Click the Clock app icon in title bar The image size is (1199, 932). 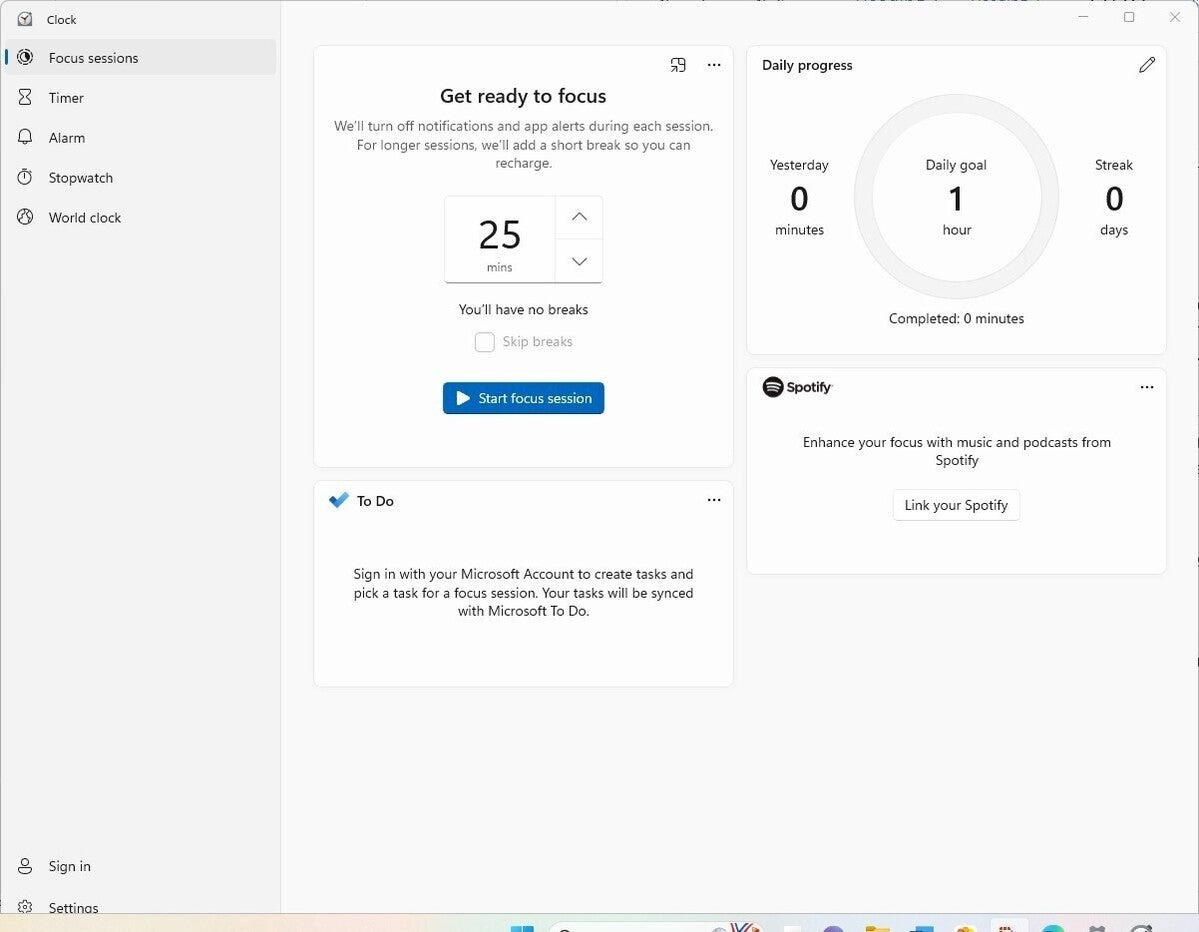[x=25, y=19]
